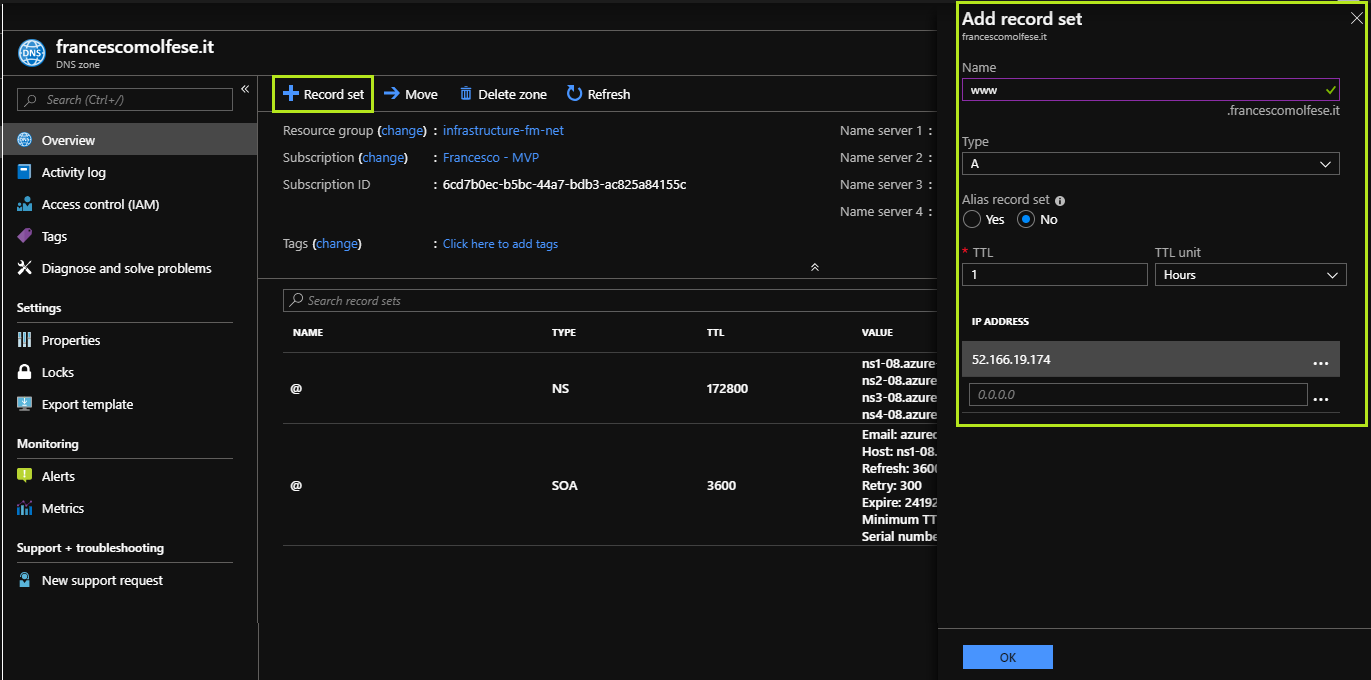
Task: Click the Subscription ID value
Action: (564, 185)
